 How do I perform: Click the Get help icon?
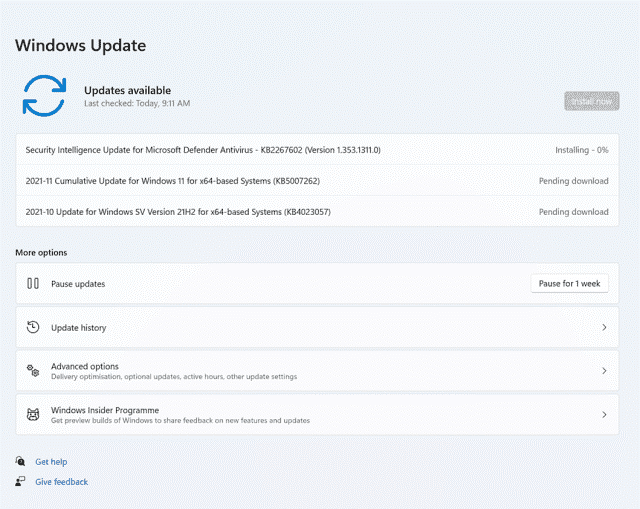20,461
